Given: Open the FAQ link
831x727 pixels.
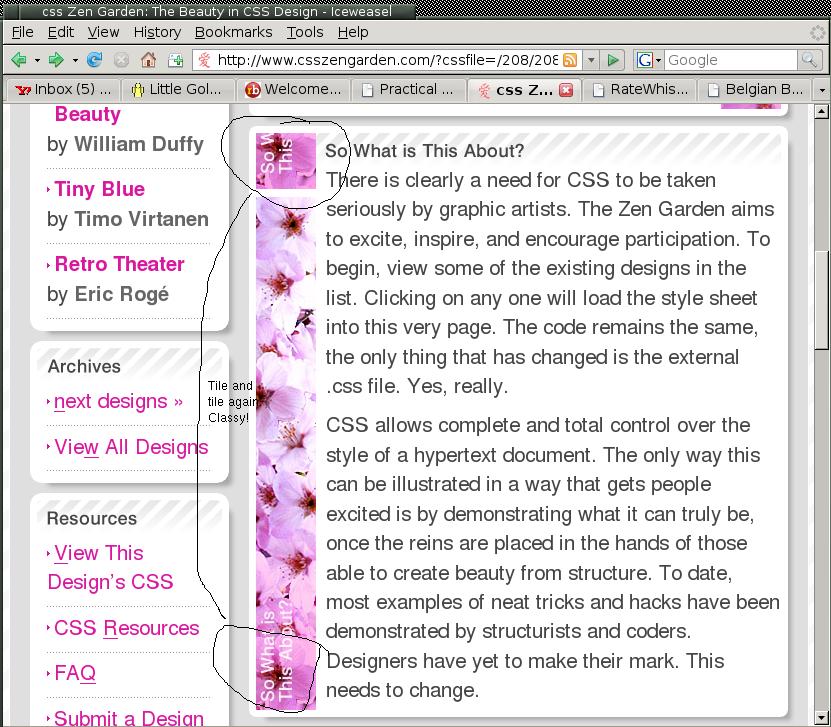Looking at the screenshot, I should coord(75,673).
